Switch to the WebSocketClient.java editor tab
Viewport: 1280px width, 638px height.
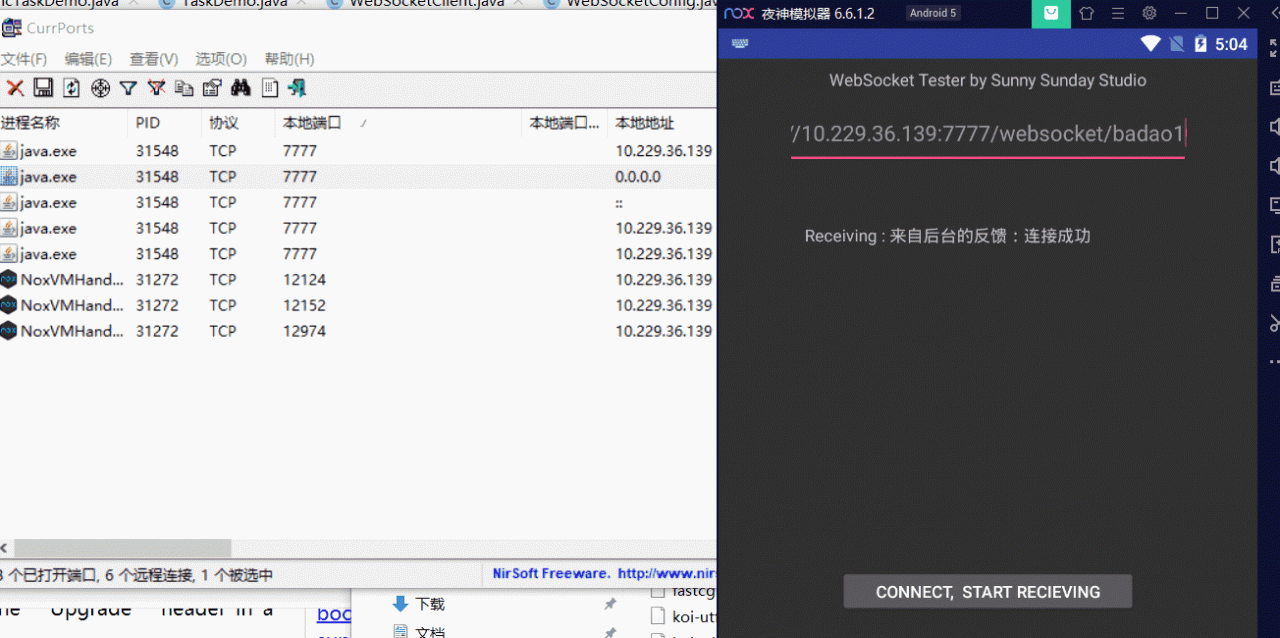click(x=426, y=5)
